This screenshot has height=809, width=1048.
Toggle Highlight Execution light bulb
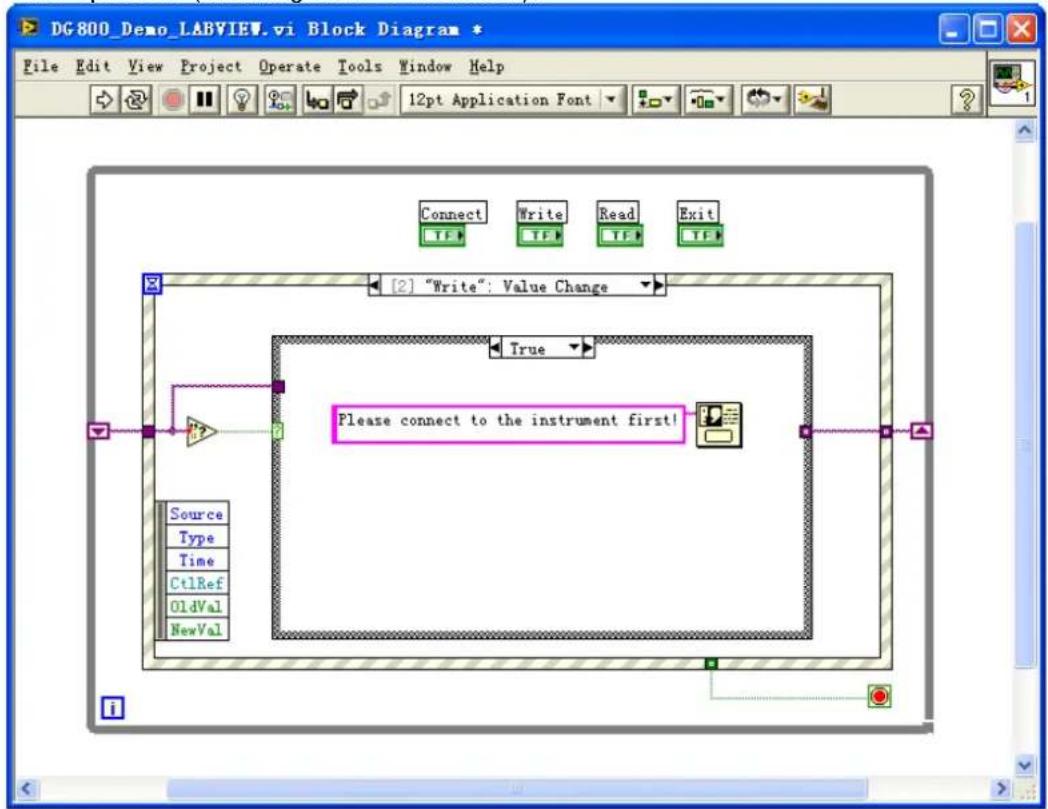pos(242,100)
